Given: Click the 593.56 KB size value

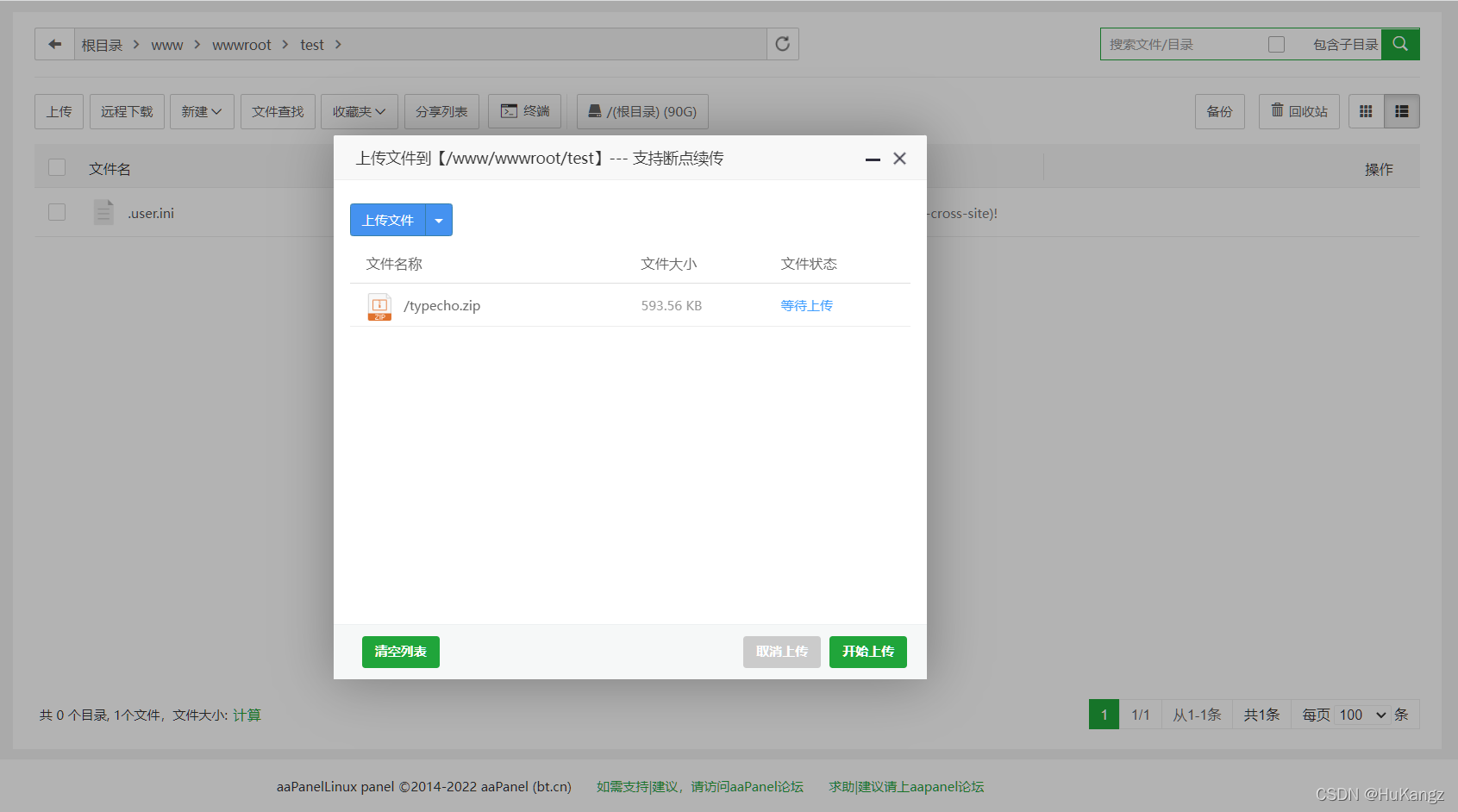Looking at the screenshot, I should (x=672, y=305).
